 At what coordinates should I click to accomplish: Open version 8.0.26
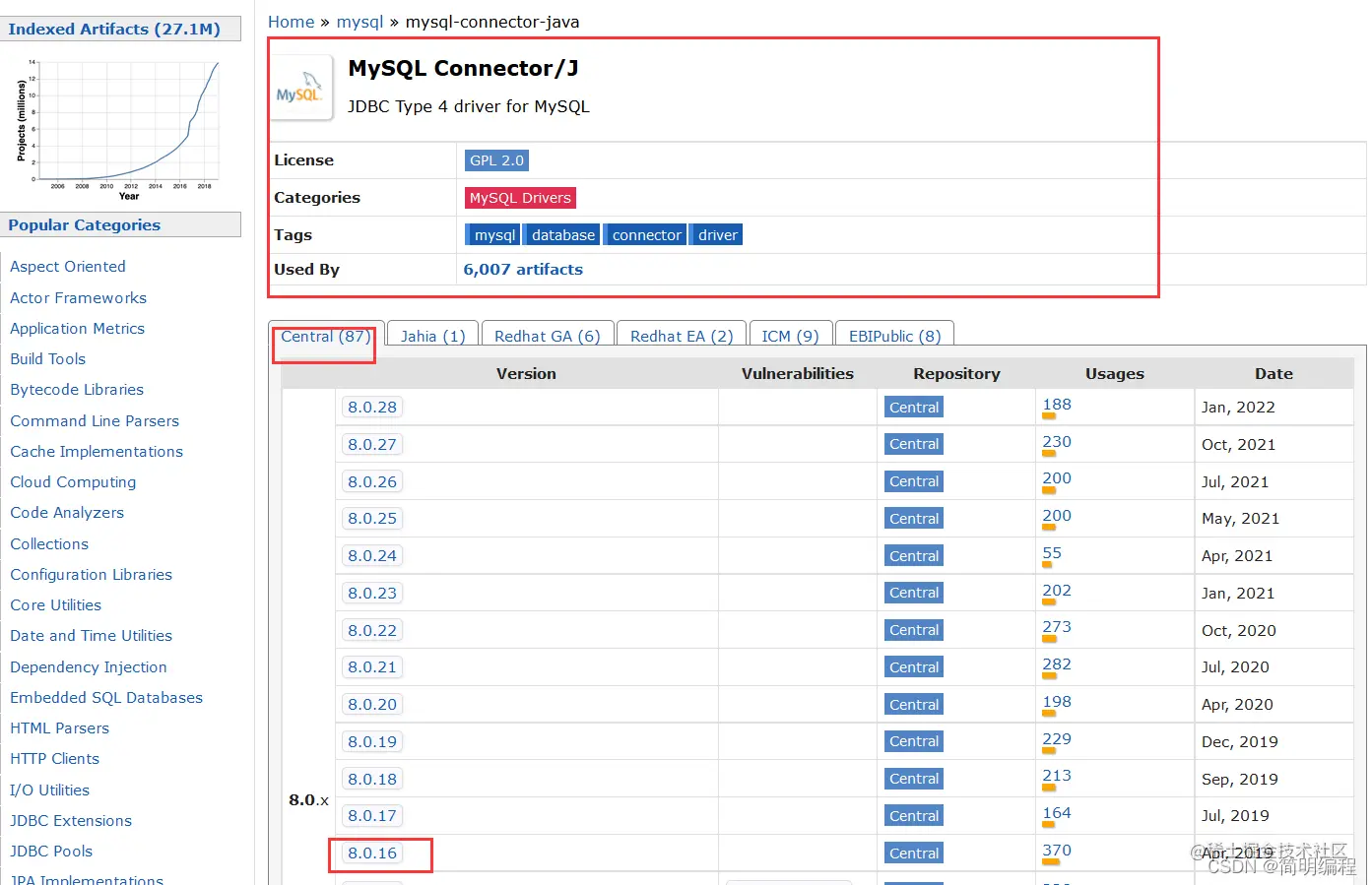[x=372, y=482]
